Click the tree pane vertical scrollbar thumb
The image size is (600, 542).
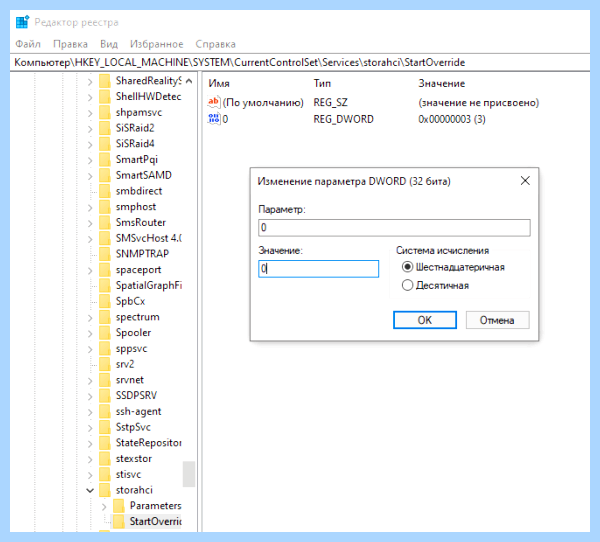click(x=189, y=474)
